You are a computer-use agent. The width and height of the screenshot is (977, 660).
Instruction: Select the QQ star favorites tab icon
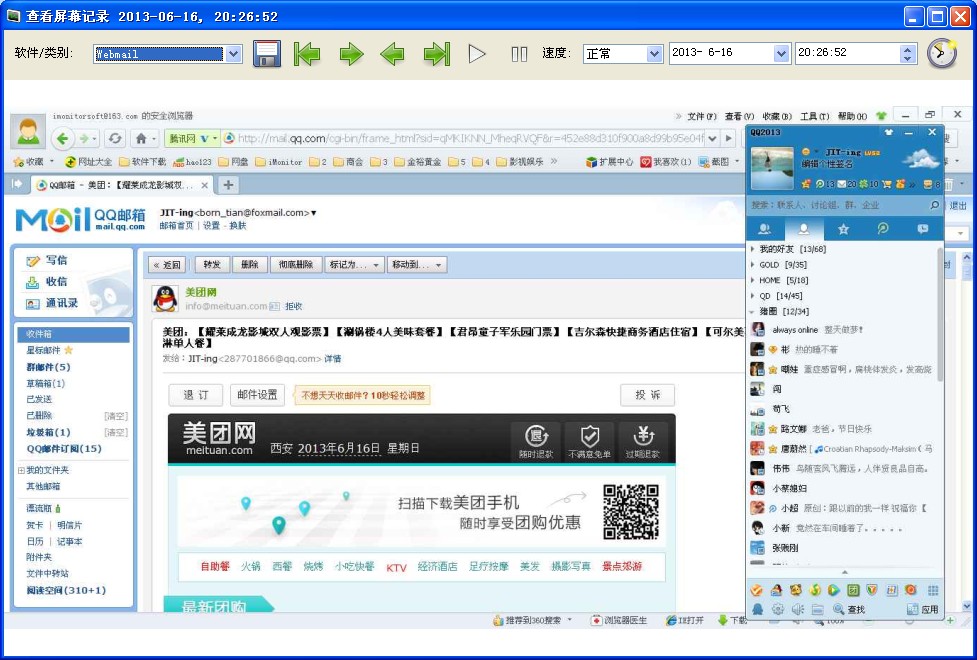coord(843,229)
